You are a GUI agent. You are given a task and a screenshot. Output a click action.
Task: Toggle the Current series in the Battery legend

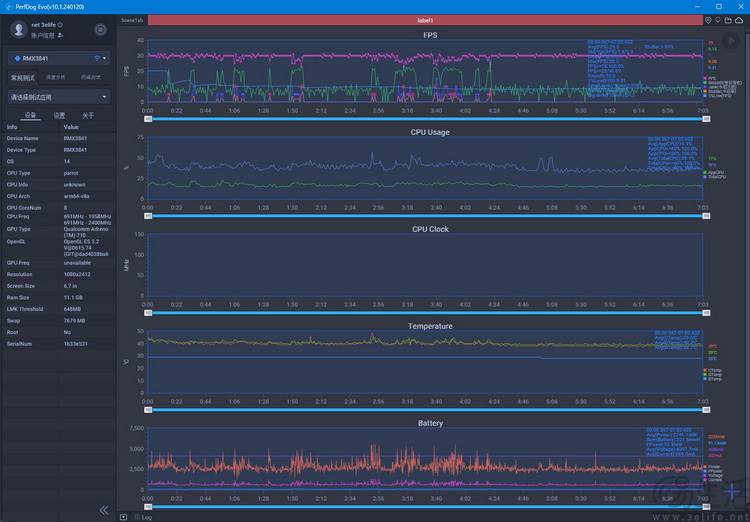click(x=713, y=479)
